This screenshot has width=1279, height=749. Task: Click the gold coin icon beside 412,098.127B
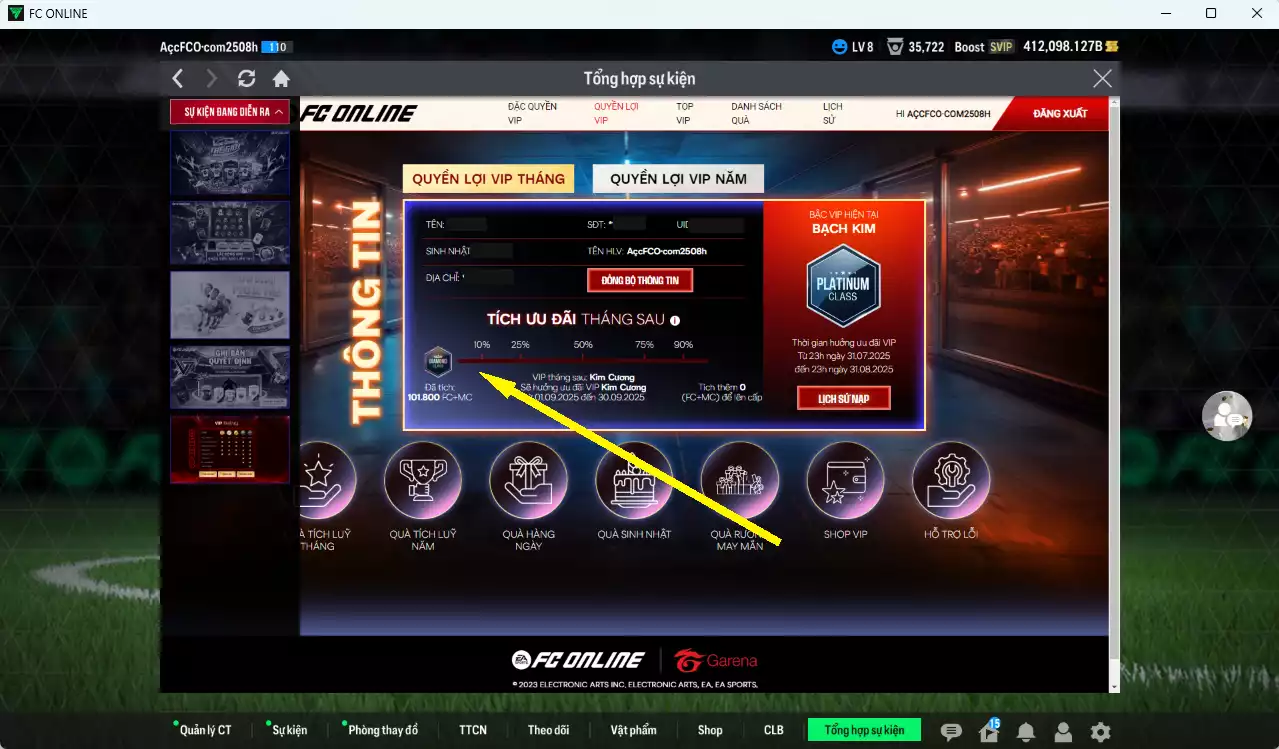[x=1112, y=47]
